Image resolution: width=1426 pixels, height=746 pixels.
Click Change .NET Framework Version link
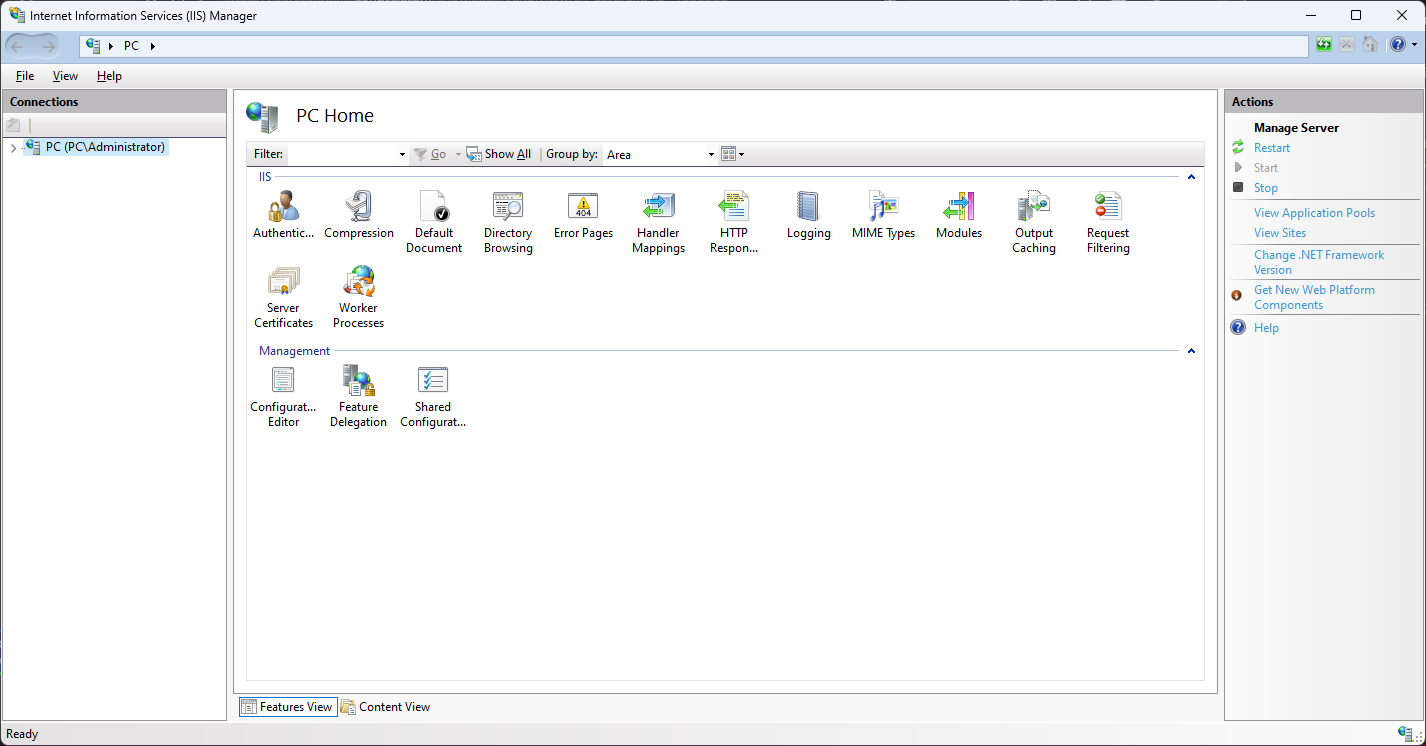[x=1319, y=262]
